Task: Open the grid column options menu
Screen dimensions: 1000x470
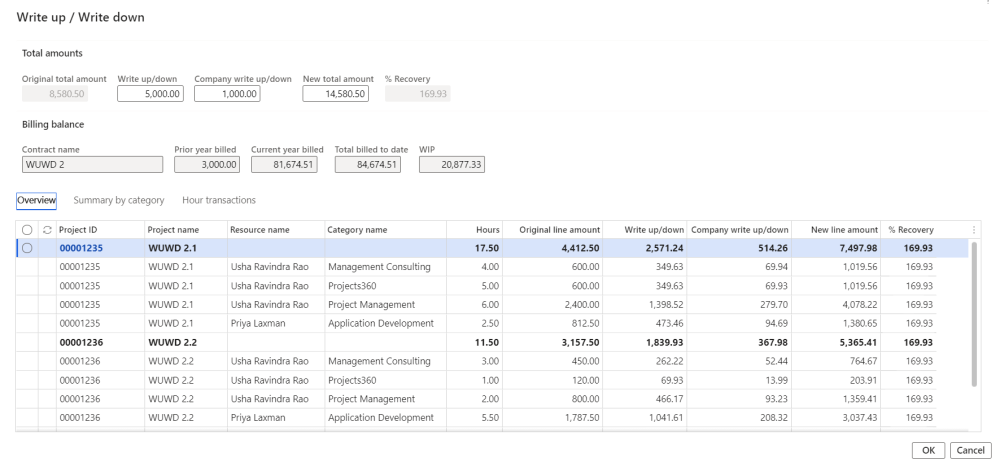Action: click(x=974, y=230)
